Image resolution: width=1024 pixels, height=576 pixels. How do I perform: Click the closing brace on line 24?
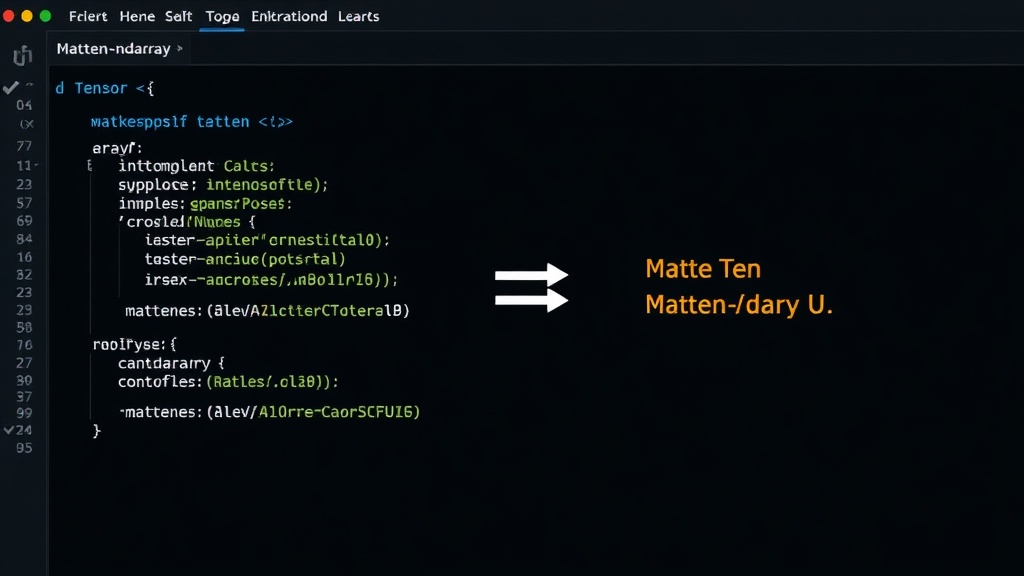pyautogui.click(x=97, y=431)
